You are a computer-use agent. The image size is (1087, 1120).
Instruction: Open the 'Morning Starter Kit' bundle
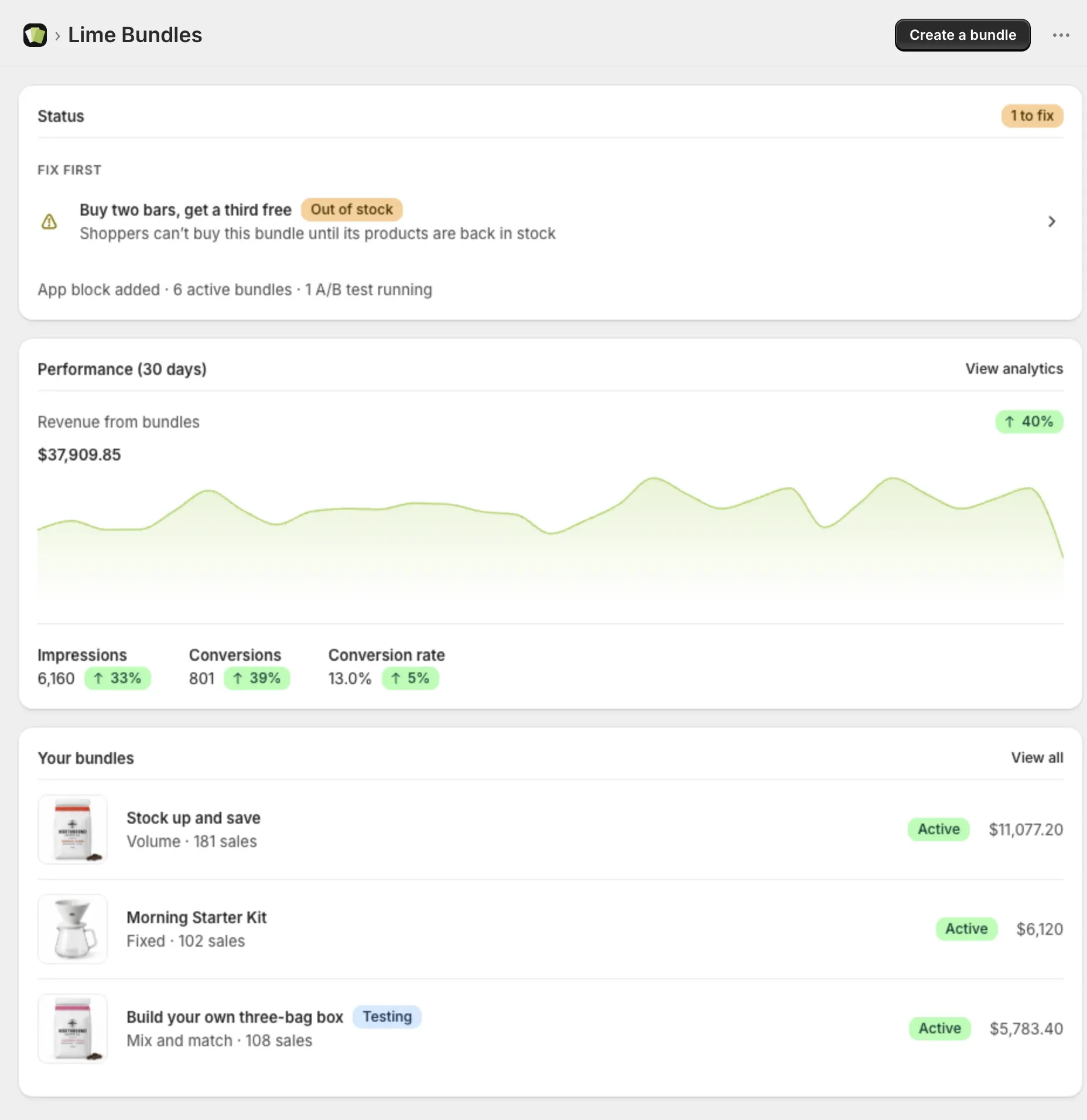point(196,917)
